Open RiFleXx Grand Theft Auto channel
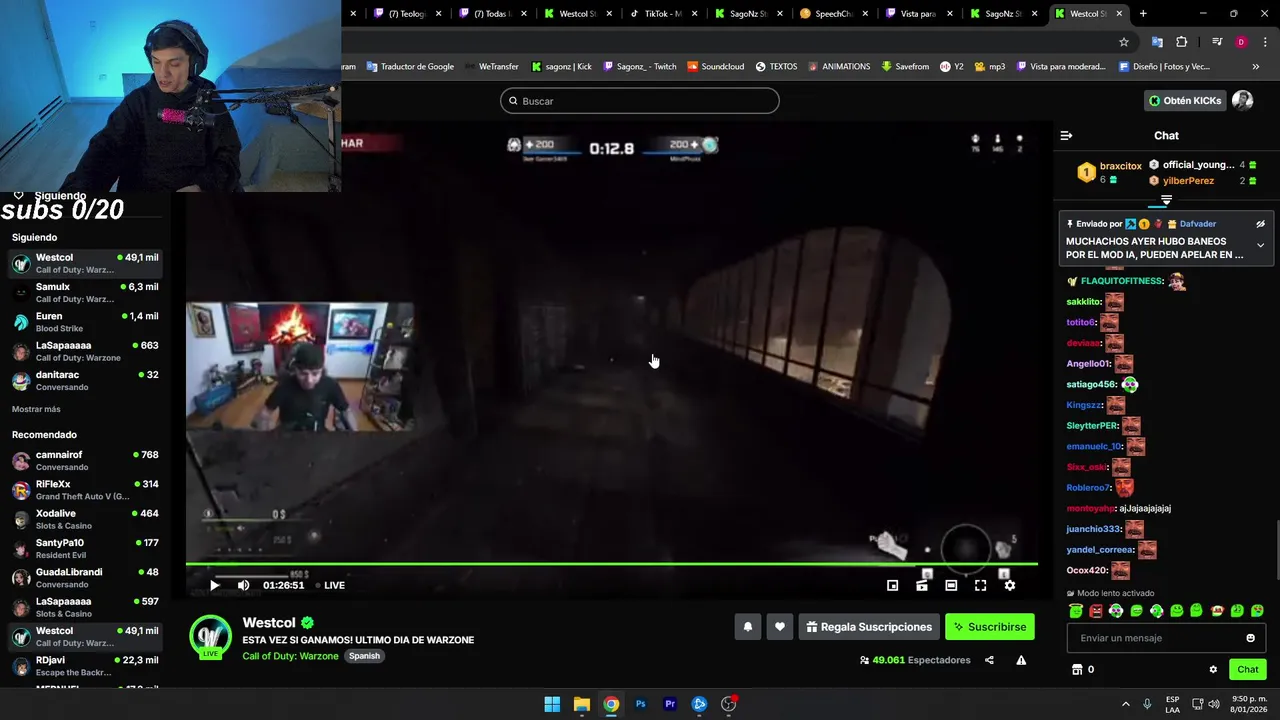Image resolution: width=1280 pixels, height=720 pixels. [x=85, y=490]
